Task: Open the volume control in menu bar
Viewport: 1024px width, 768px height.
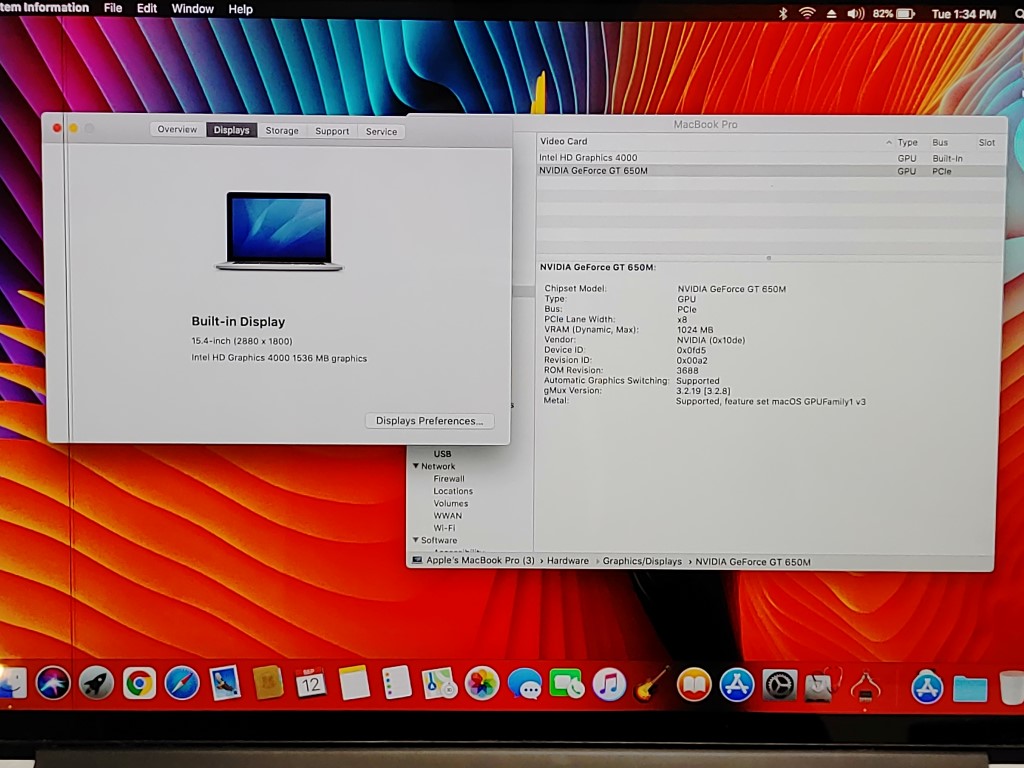Action: pyautogui.click(x=856, y=13)
